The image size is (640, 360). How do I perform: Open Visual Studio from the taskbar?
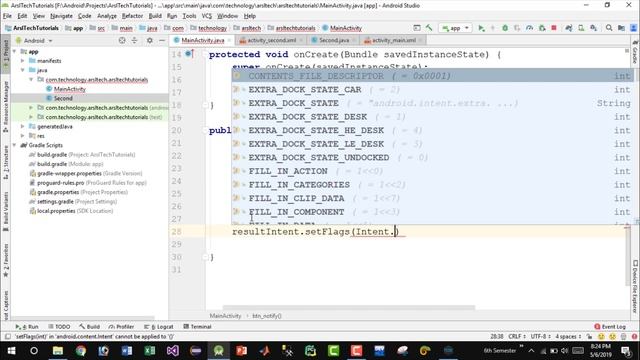point(173,350)
